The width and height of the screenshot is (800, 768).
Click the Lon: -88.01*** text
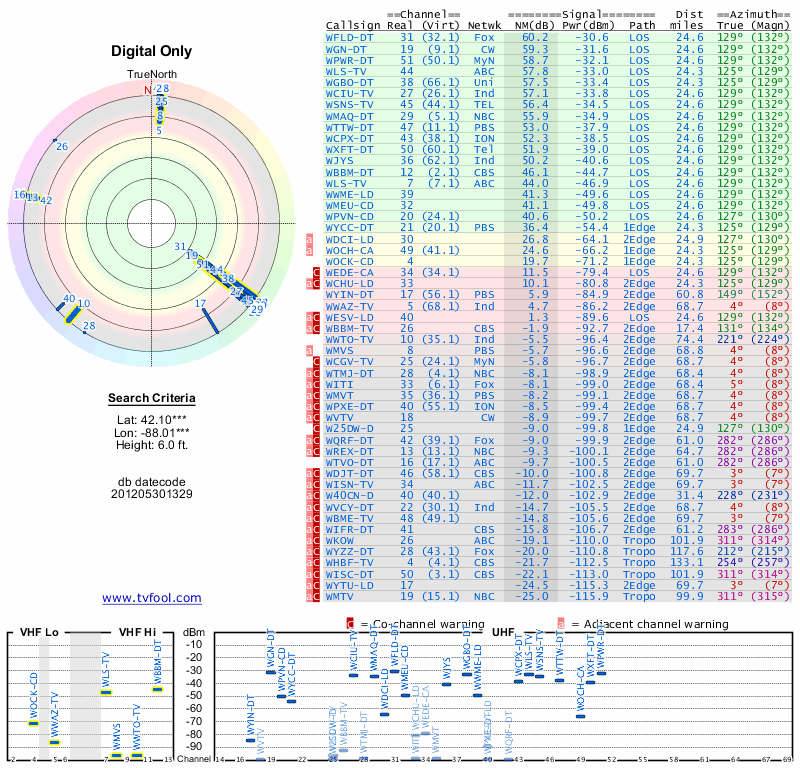pyautogui.click(x=152, y=433)
